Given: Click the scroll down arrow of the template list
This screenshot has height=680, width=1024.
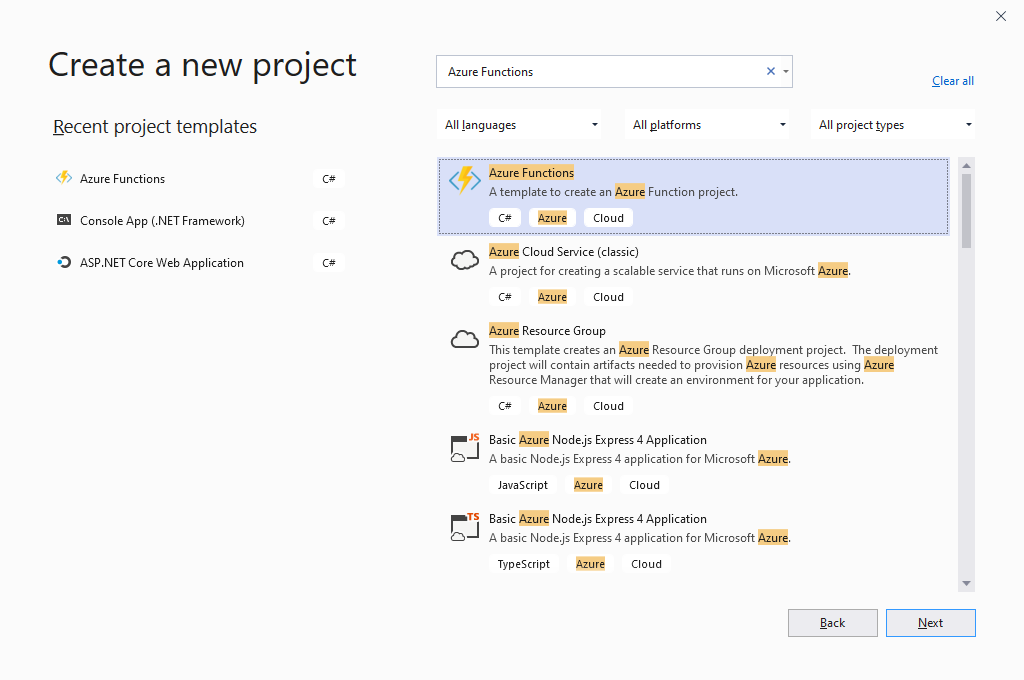Looking at the screenshot, I should point(967,583).
